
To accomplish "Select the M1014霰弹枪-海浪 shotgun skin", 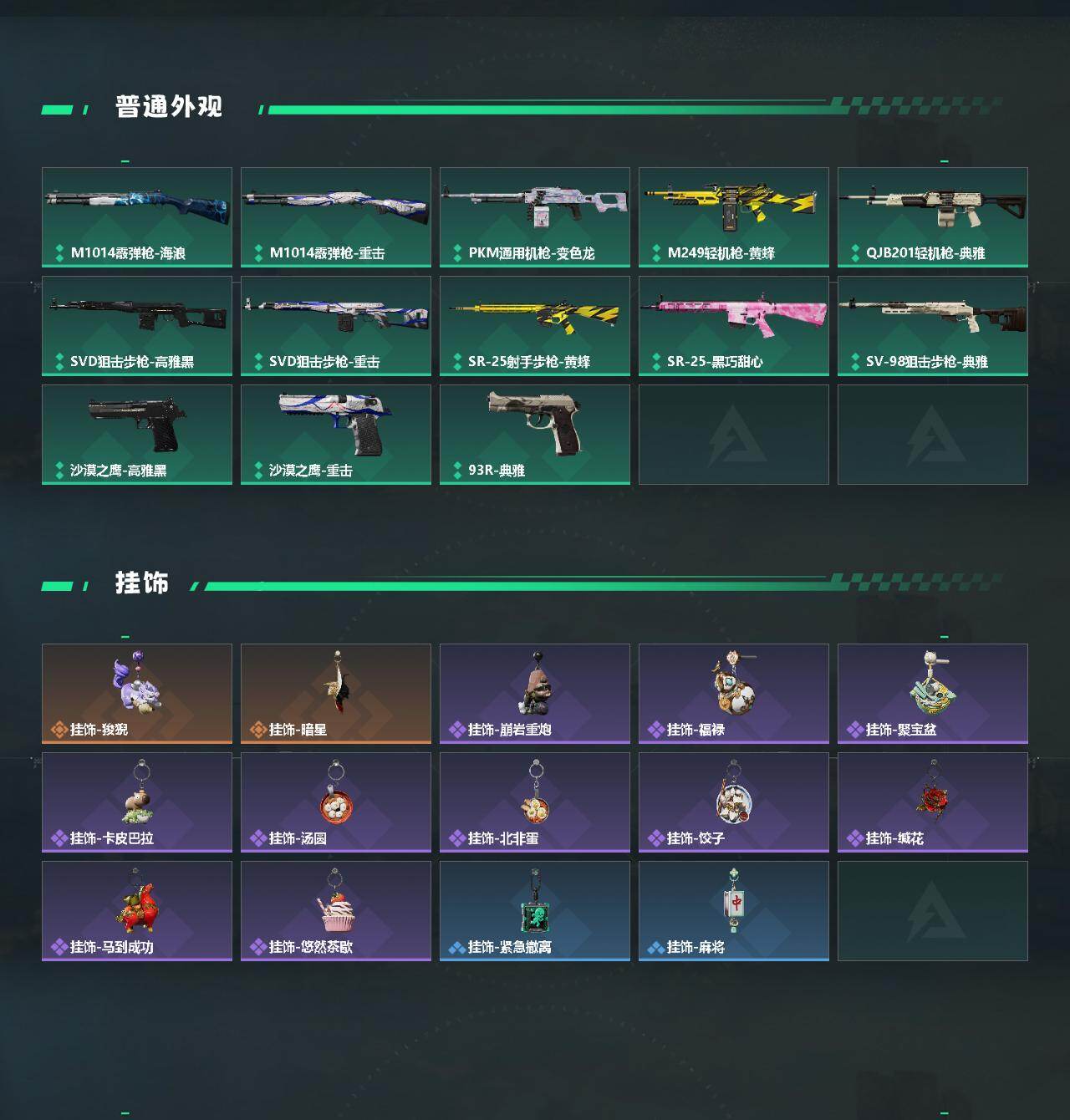I will 137,217.
